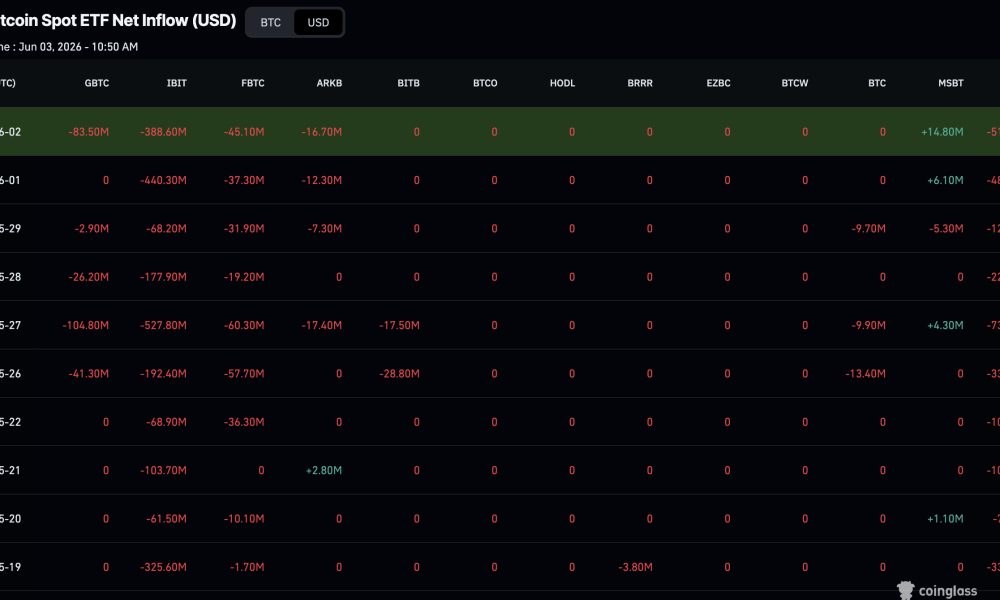Click the HODL column header
1000x600 pixels.
[x=562, y=83]
